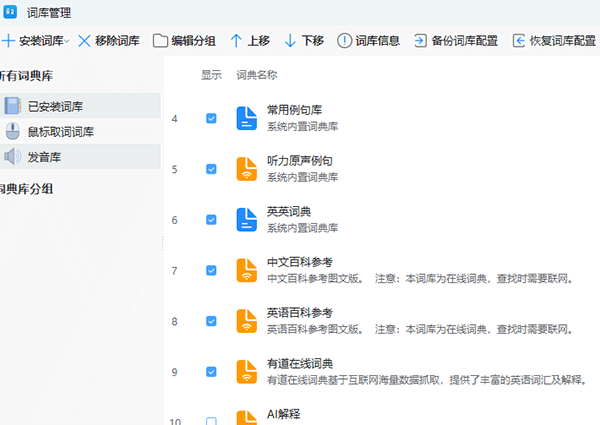Move the dictionary up with 上移
The height and width of the screenshot is (425, 600).
click(249, 41)
